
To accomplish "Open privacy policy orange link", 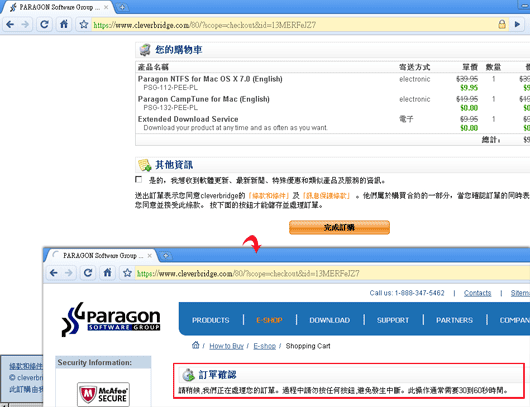I will click(x=326, y=196).
